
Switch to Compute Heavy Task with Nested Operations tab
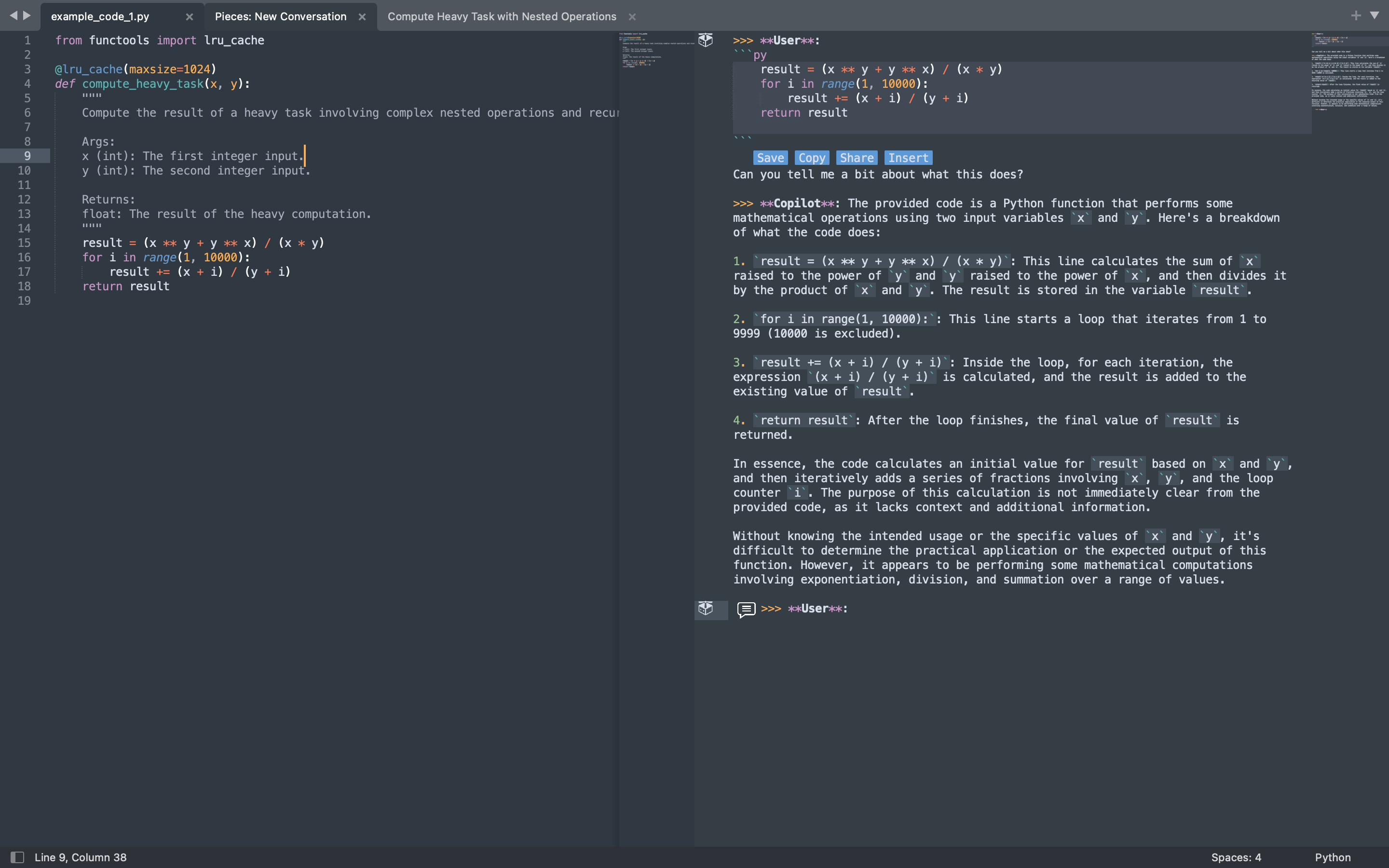tap(501, 17)
